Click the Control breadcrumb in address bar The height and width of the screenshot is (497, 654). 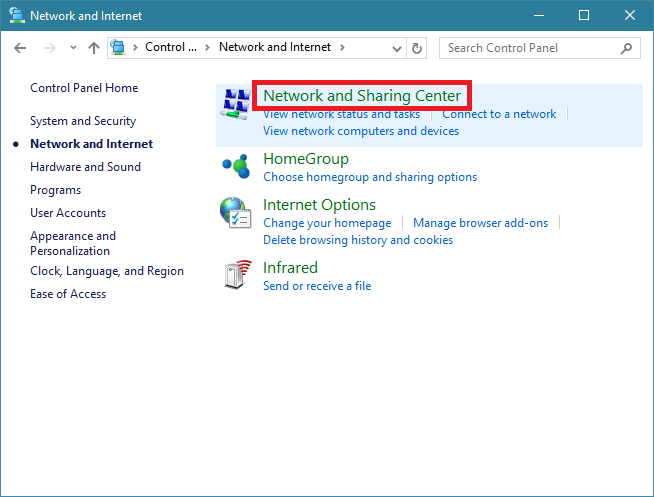171,47
